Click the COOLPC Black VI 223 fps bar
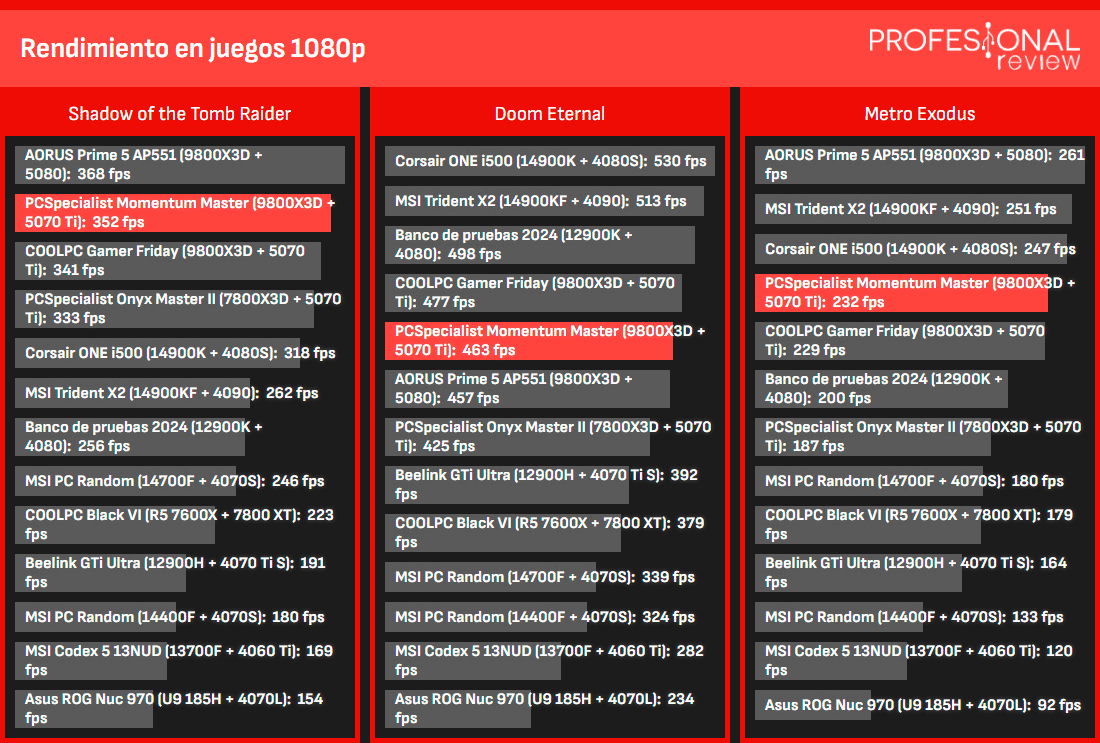 [115, 525]
